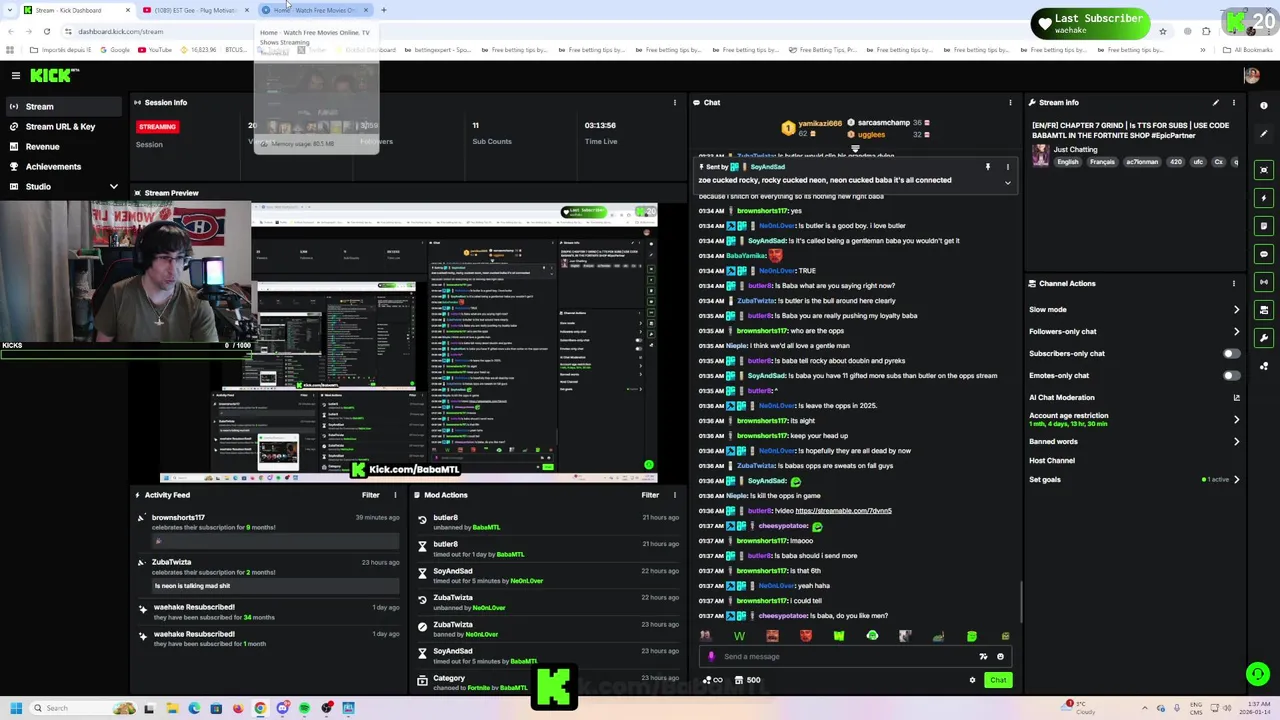Open Channel Actions panel three-dot menu
Viewport: 1280px width, 720px height.
coord(1234,284)
